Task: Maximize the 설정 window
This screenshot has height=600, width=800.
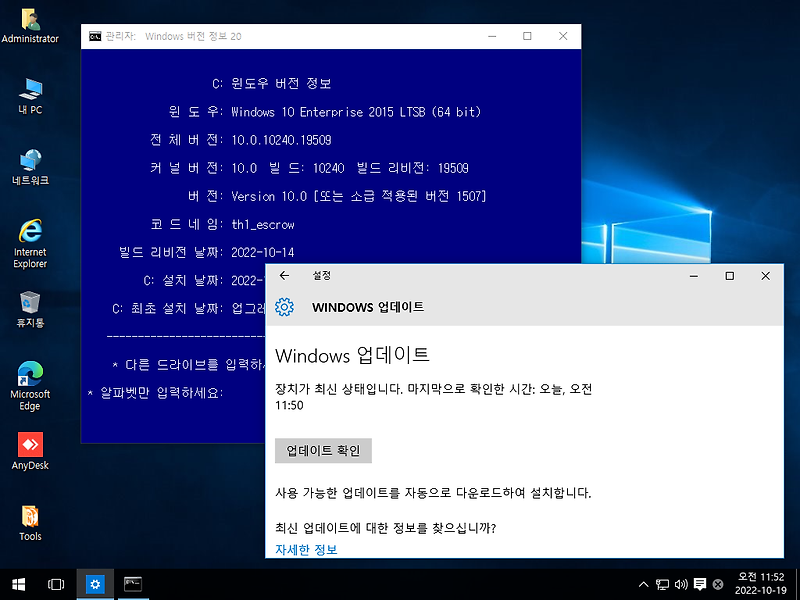Action: click(x=730, y=276)
